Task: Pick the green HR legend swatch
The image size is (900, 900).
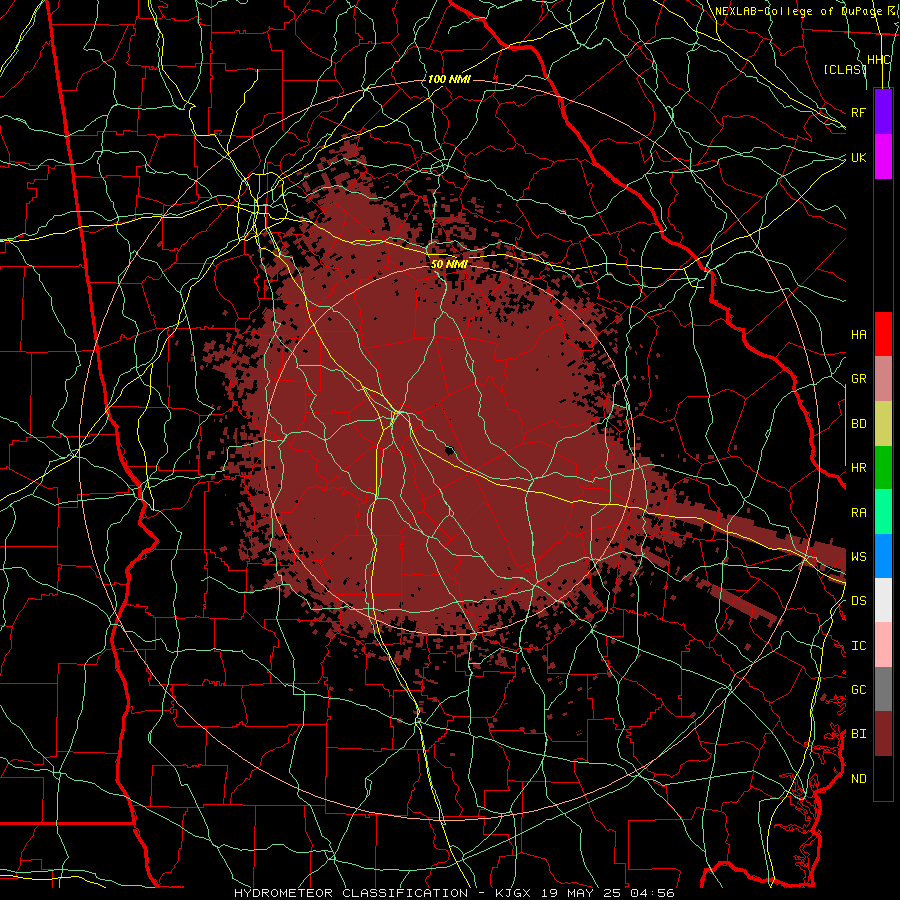Action: click(883, 468)
